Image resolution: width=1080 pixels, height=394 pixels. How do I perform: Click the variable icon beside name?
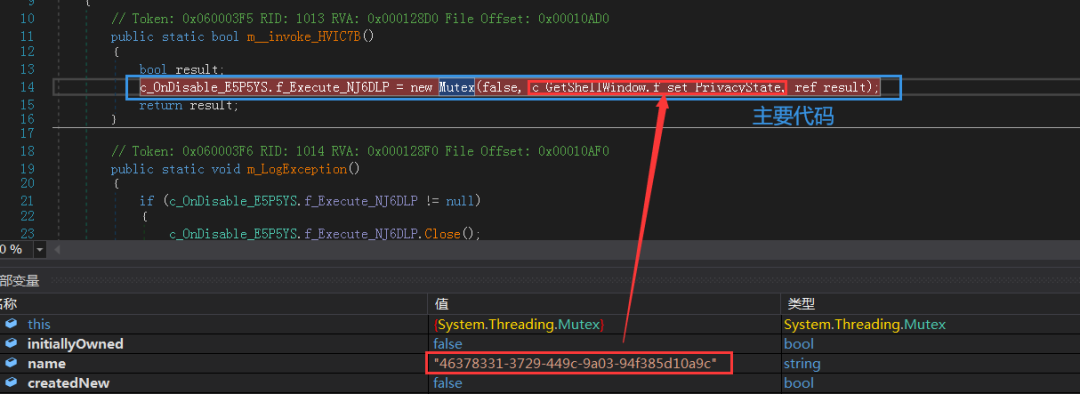[x=10, y=363]
